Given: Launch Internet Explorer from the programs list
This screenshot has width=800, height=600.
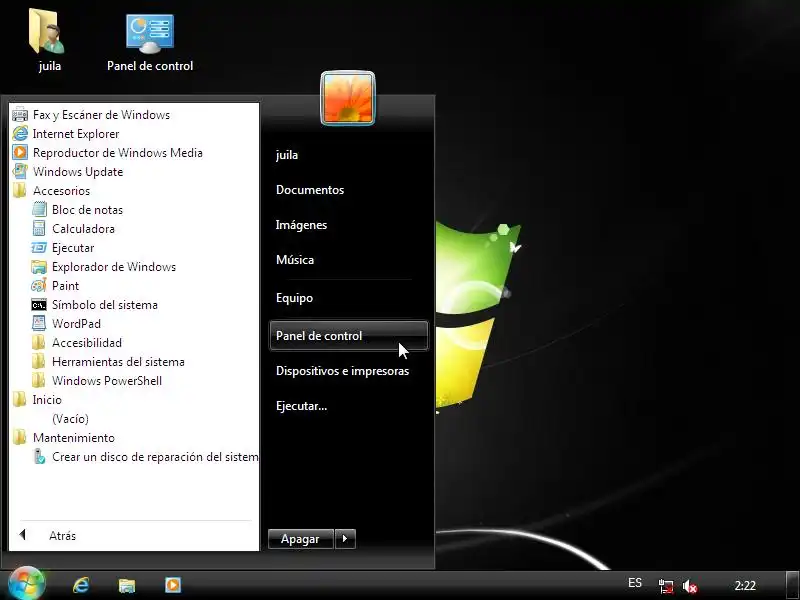Looking at the screenshot, I should [76, 134].
